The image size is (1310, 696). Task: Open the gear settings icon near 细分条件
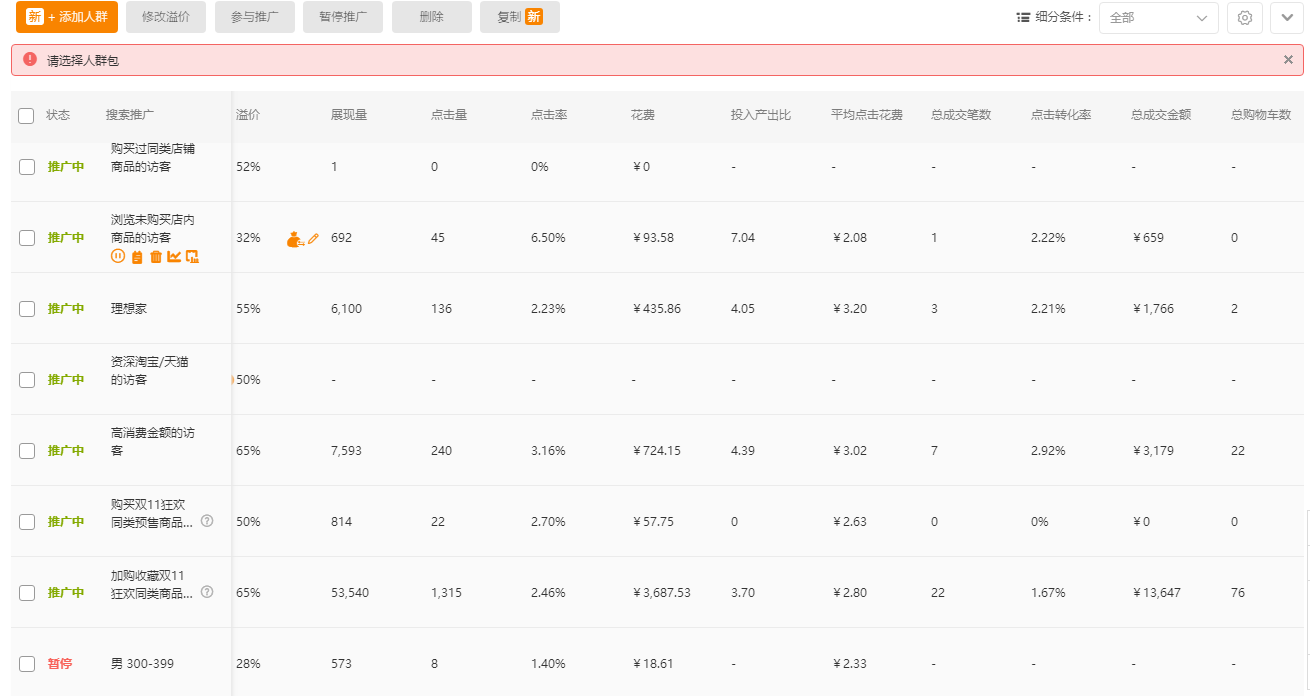coord(1245,18)
